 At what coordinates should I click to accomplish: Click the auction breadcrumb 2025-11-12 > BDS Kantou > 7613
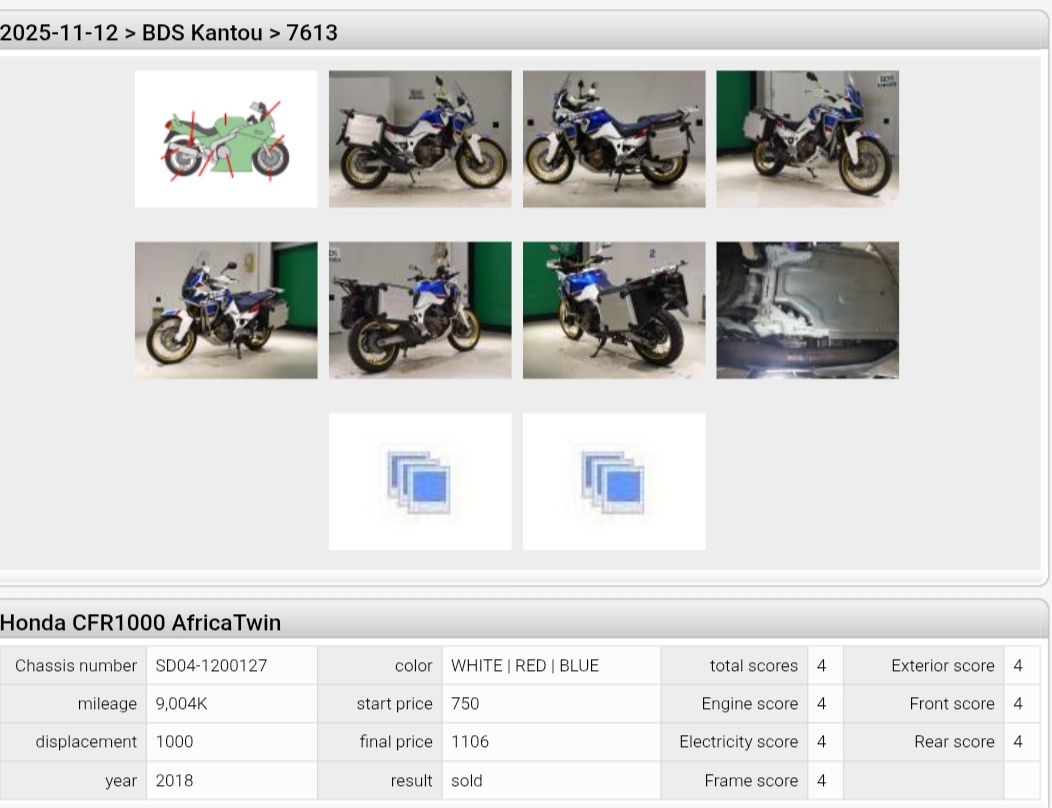coord(169,33)
